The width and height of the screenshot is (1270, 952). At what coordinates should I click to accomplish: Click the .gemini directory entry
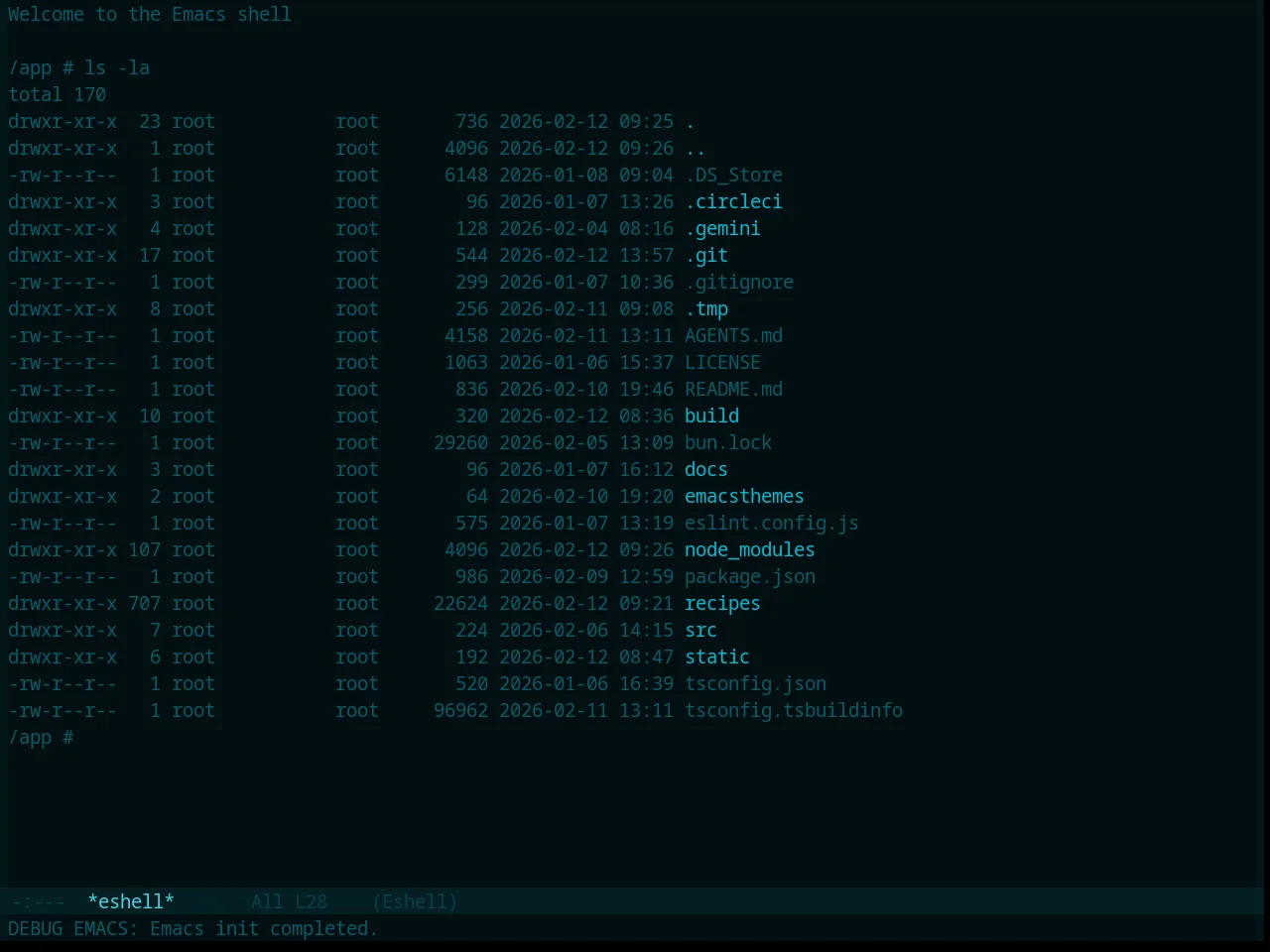722,228
